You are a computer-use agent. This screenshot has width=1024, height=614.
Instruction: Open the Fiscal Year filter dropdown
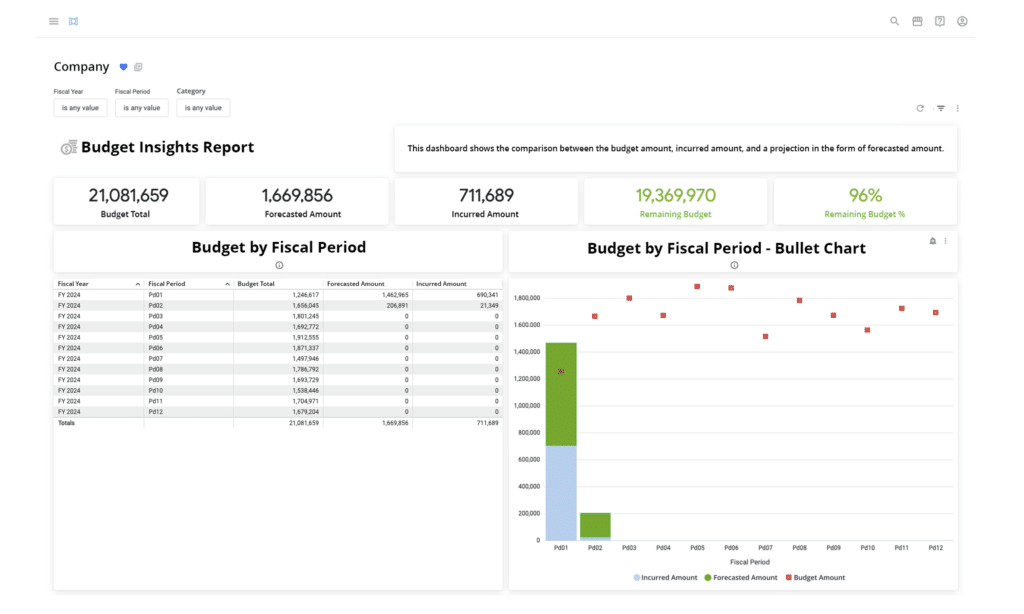pyautogui.click(x=80, y=108)
